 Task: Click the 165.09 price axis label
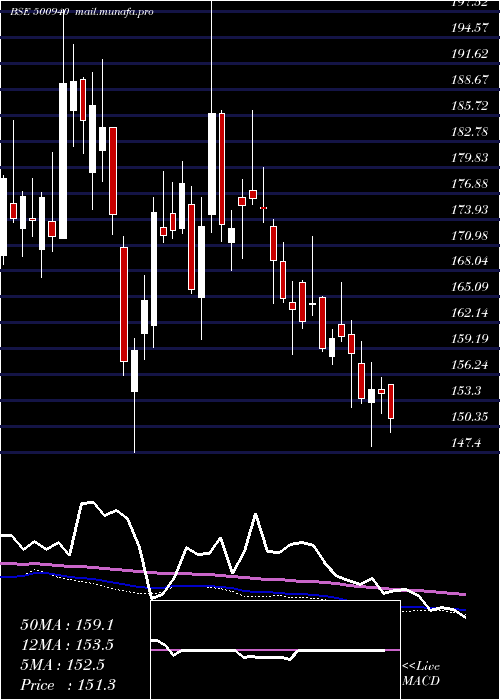click(469, 287)
